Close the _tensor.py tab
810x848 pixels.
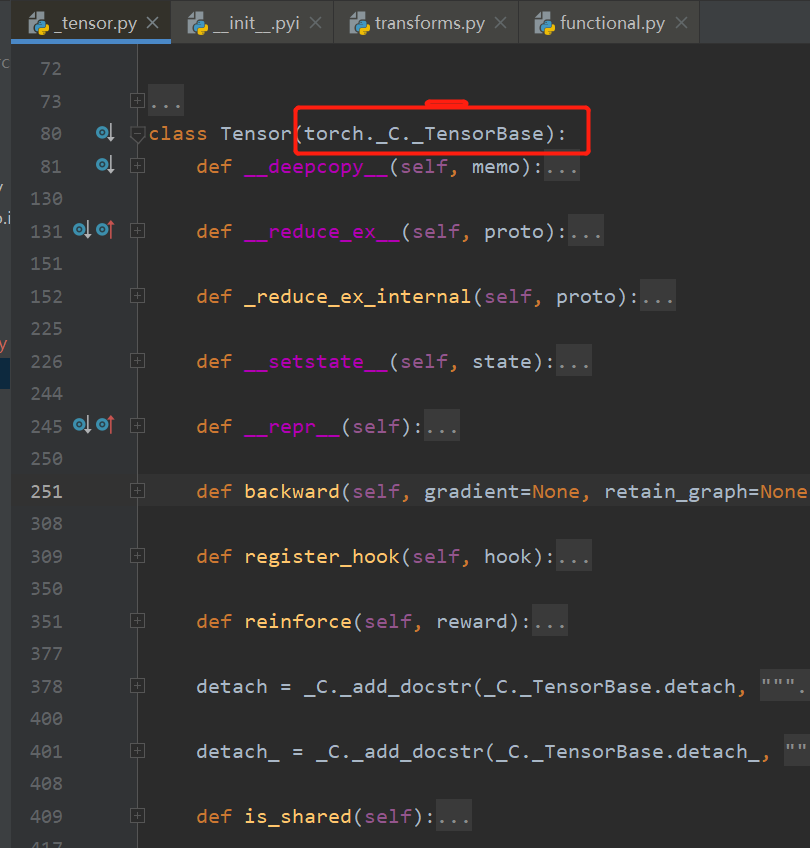pyautogui.click(x=152, y=23)
